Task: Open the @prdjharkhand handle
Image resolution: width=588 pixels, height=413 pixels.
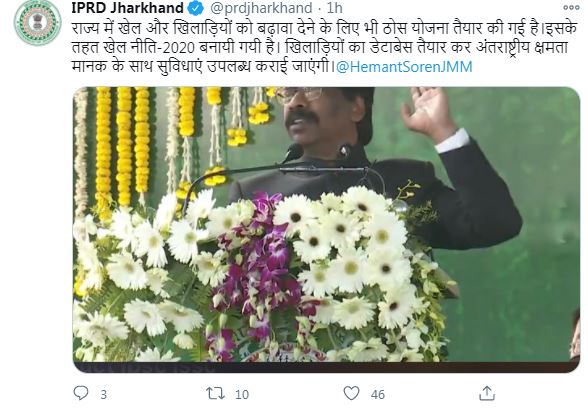Action: coord(260,8)
